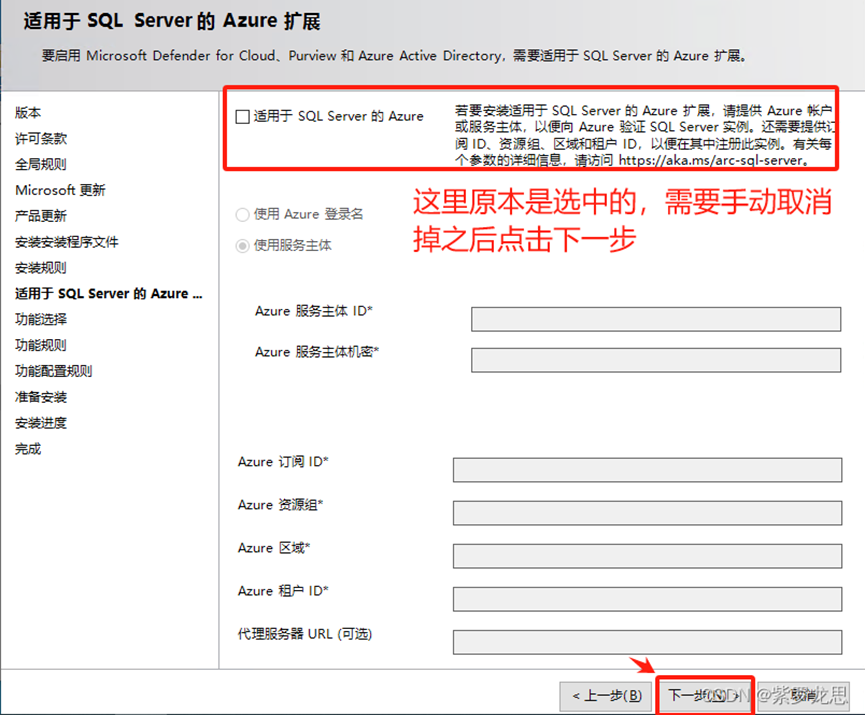The image size is (865, 715).
Task: Focus the Azure 订阅 ID input box
Action: click(x=648, y=470)
